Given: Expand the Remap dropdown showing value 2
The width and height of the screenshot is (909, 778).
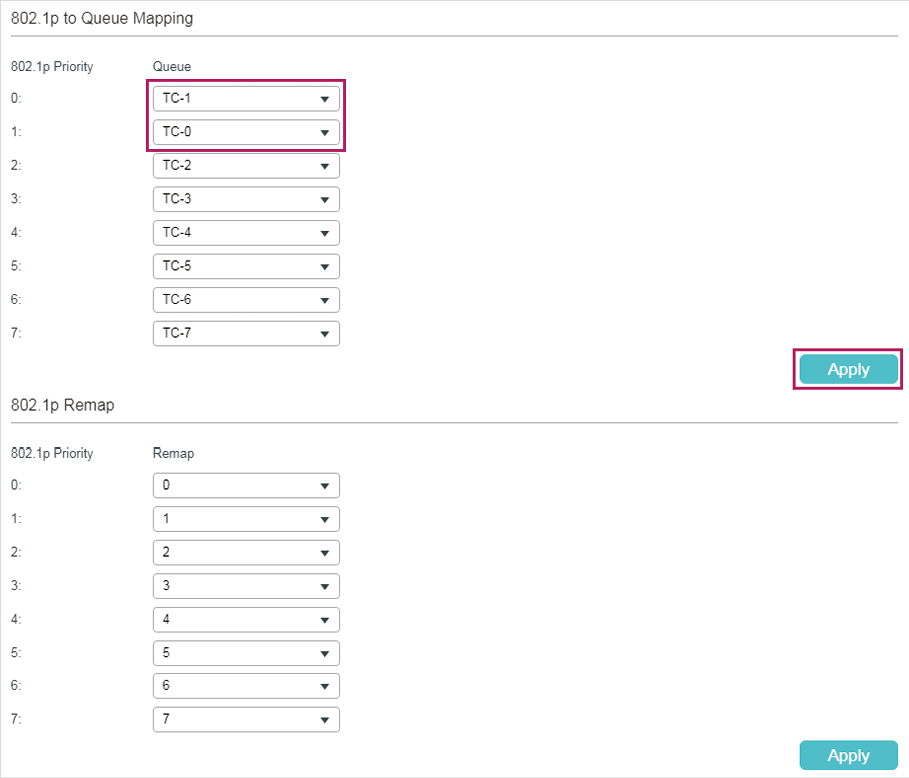Looking at the screenshot, I should tap(246, 552).
